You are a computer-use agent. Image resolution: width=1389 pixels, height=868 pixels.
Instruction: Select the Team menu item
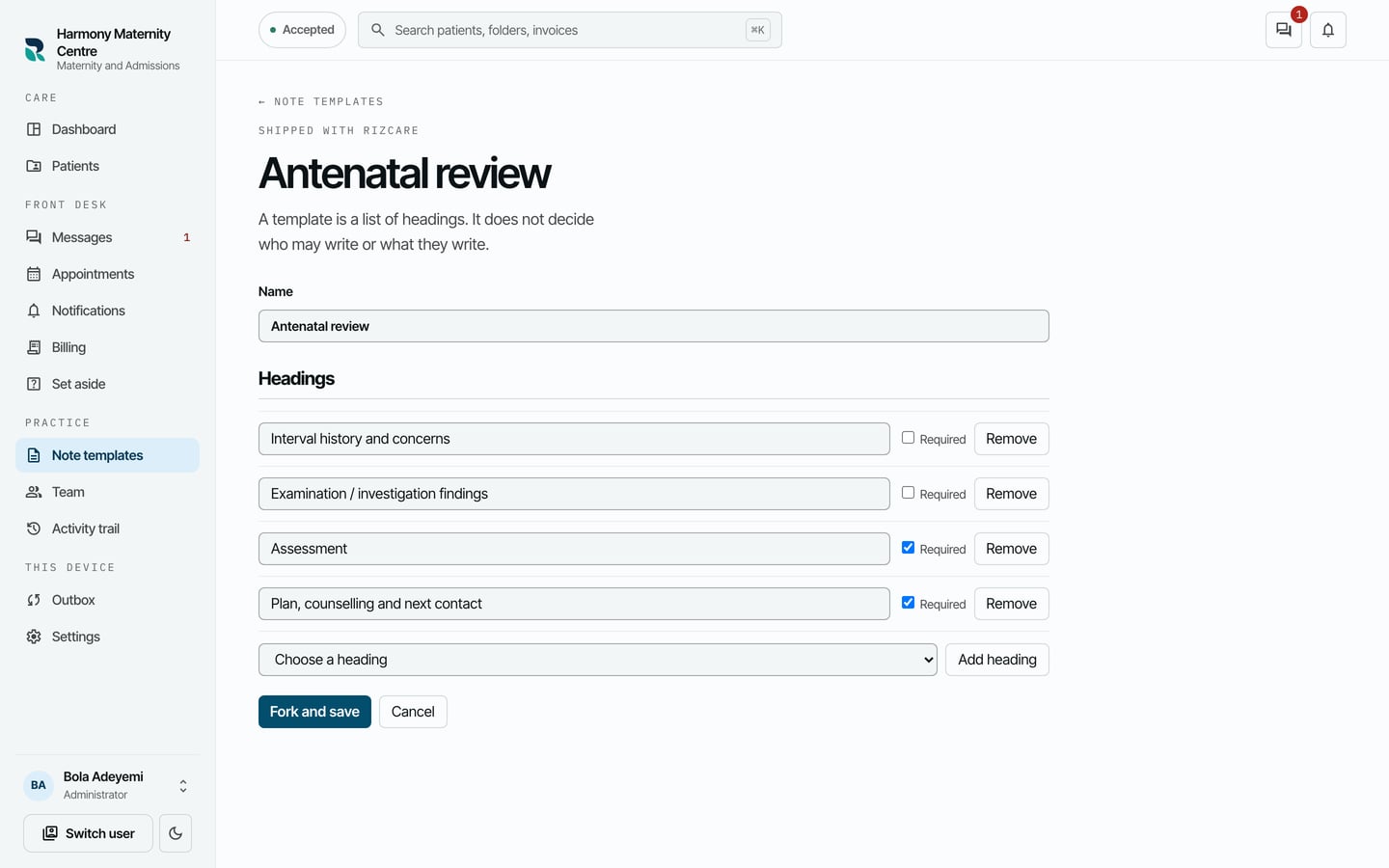pyautogui.click(x=107, y=492)
